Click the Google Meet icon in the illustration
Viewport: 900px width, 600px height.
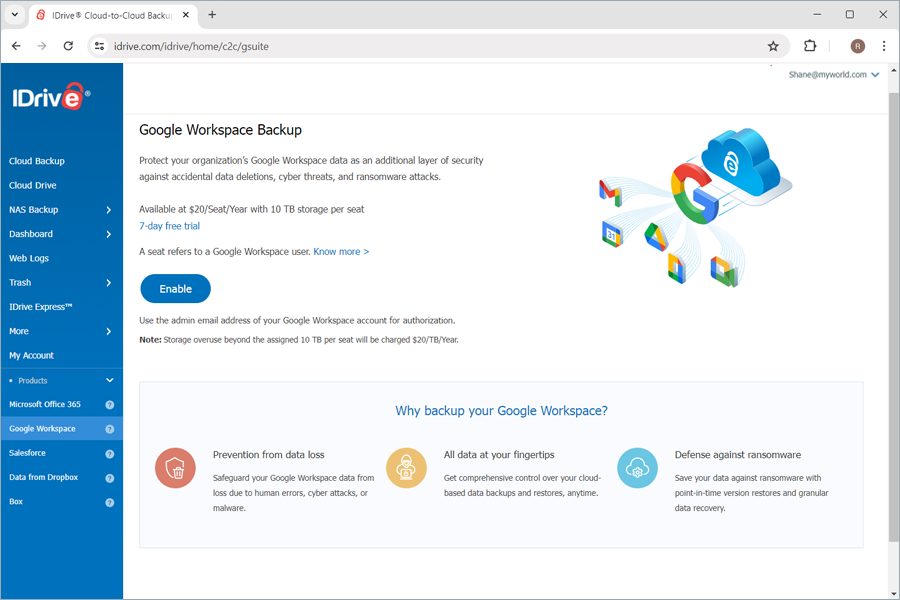tap(724, 272)
